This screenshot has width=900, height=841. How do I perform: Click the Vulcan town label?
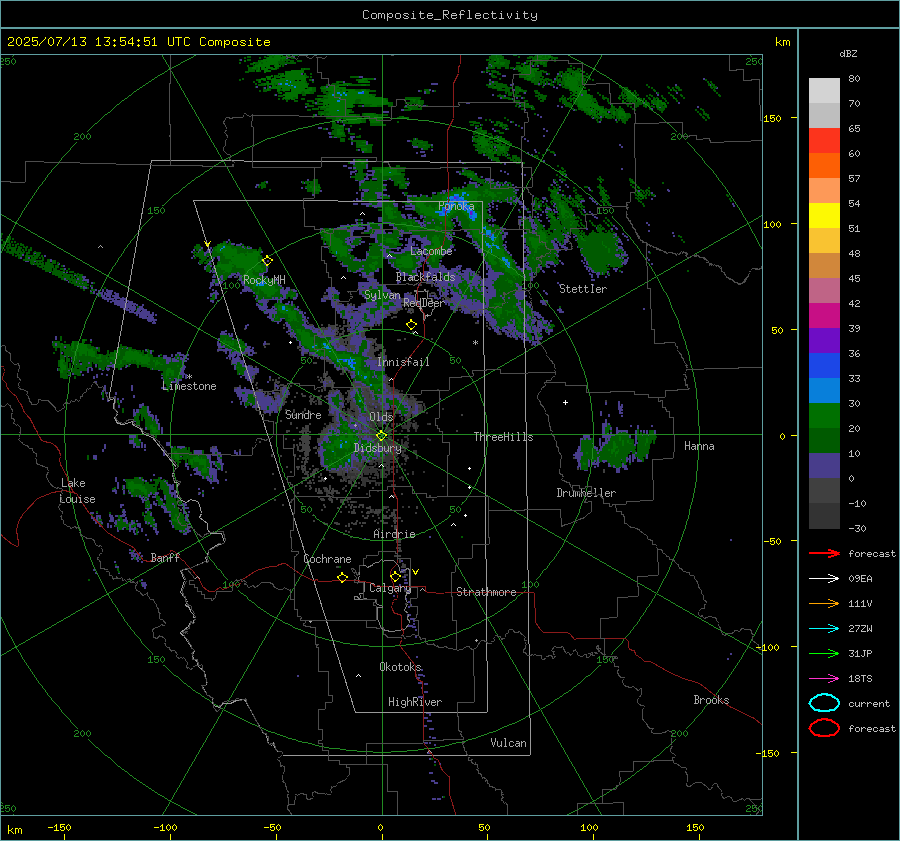point(509,743)
